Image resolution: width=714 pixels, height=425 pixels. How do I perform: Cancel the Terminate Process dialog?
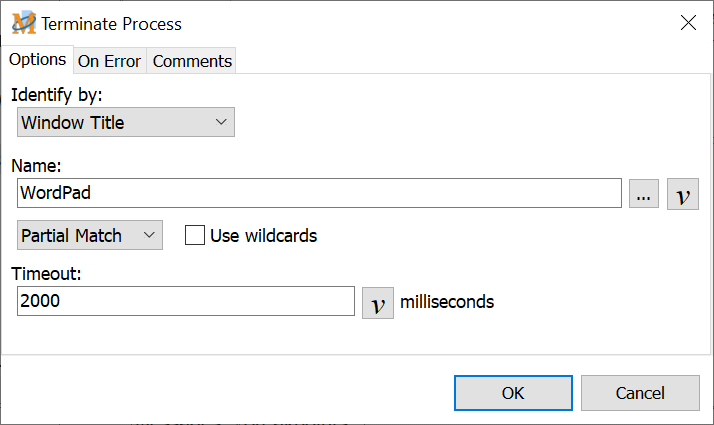pyautogui.click(x=639, y=393)
